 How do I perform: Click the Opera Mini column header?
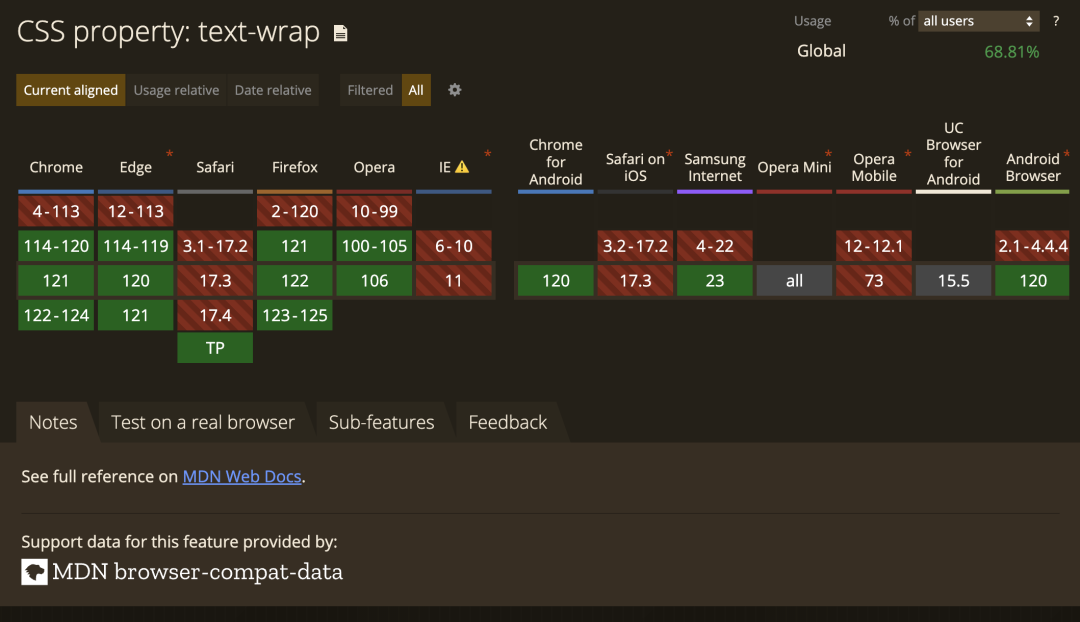coord(794,167)
